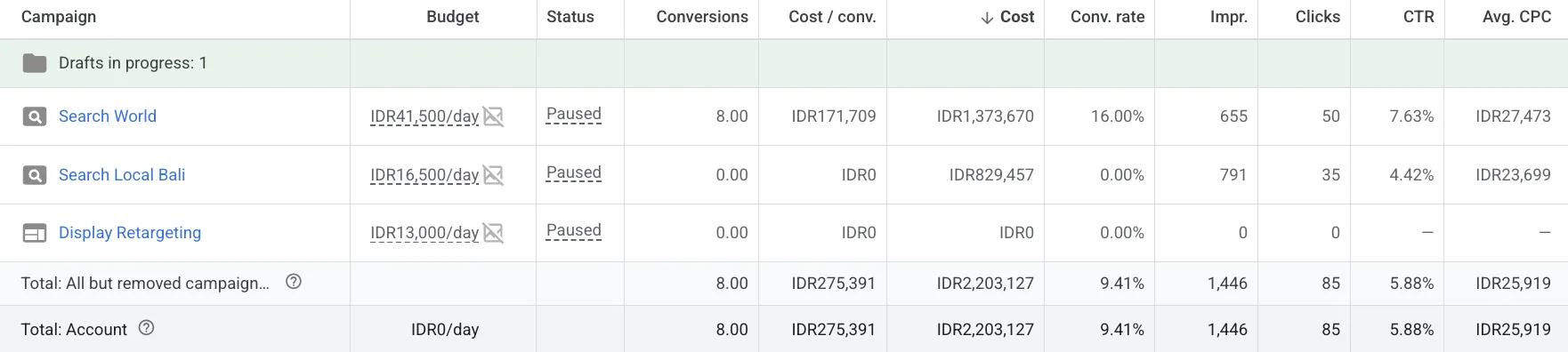Click the IDR1,373,670 cost cell
Screen dimensions: 1568x352
(x=985, y=116)
